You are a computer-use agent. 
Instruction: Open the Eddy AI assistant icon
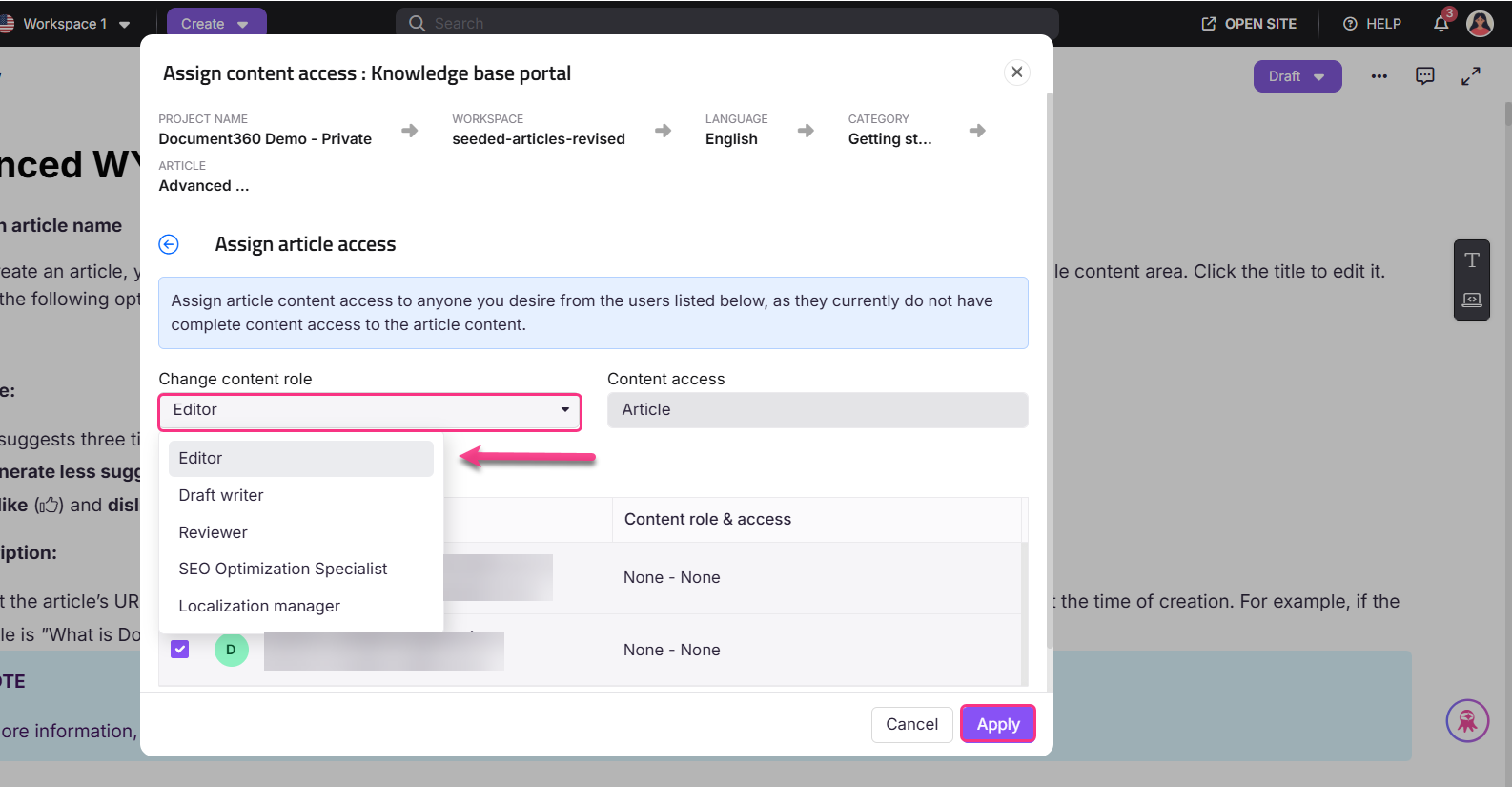point(1468,721)
